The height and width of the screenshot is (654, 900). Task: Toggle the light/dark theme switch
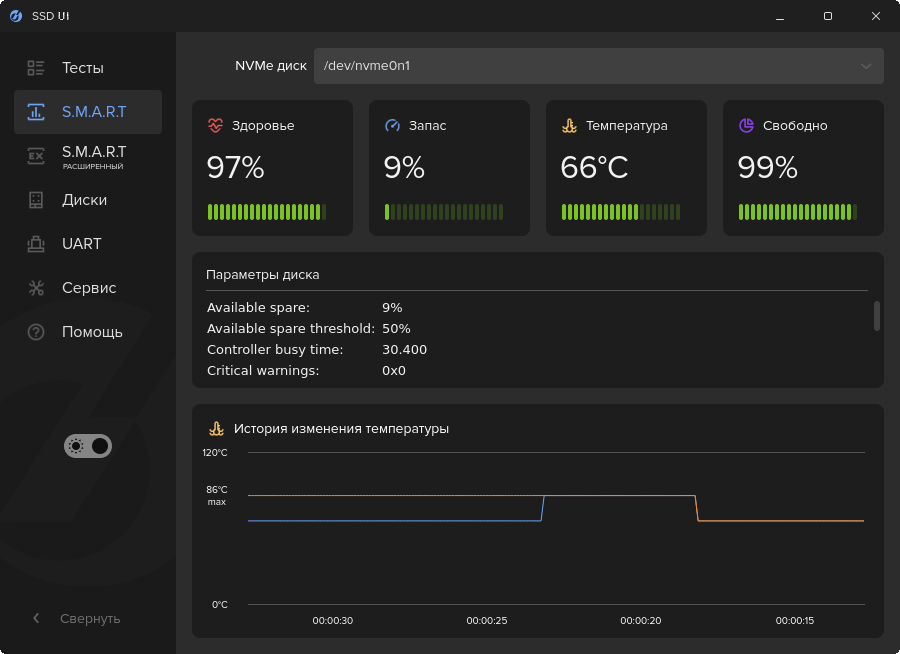tap(88, 446)
